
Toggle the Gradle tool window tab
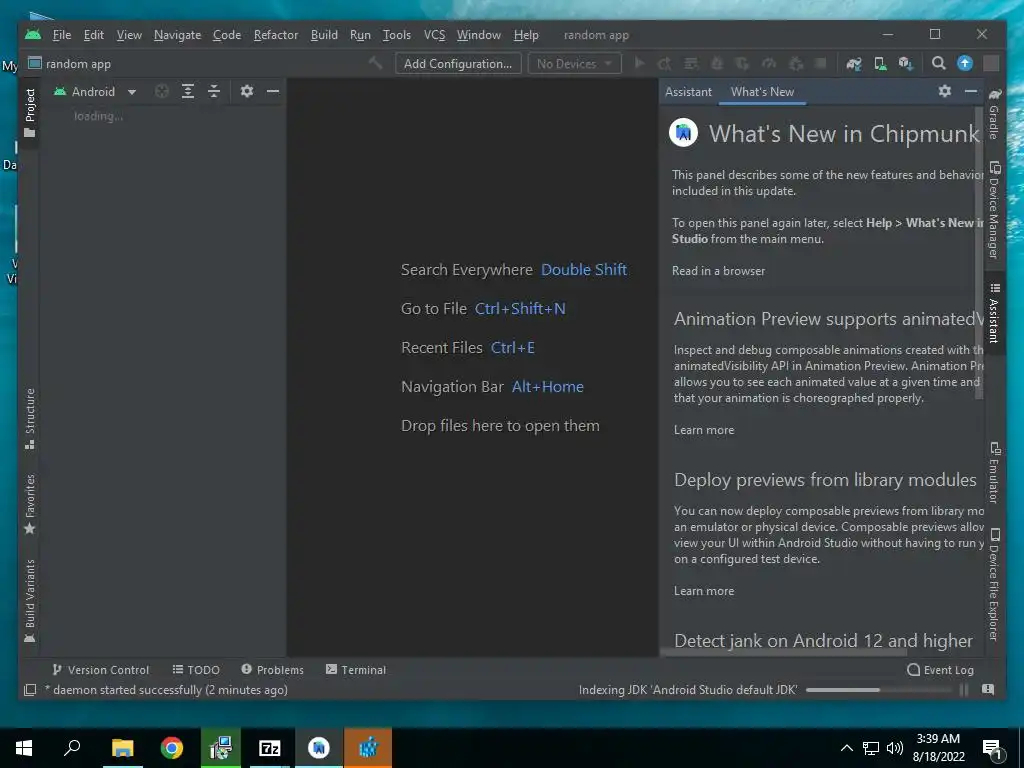pos(994,114)
